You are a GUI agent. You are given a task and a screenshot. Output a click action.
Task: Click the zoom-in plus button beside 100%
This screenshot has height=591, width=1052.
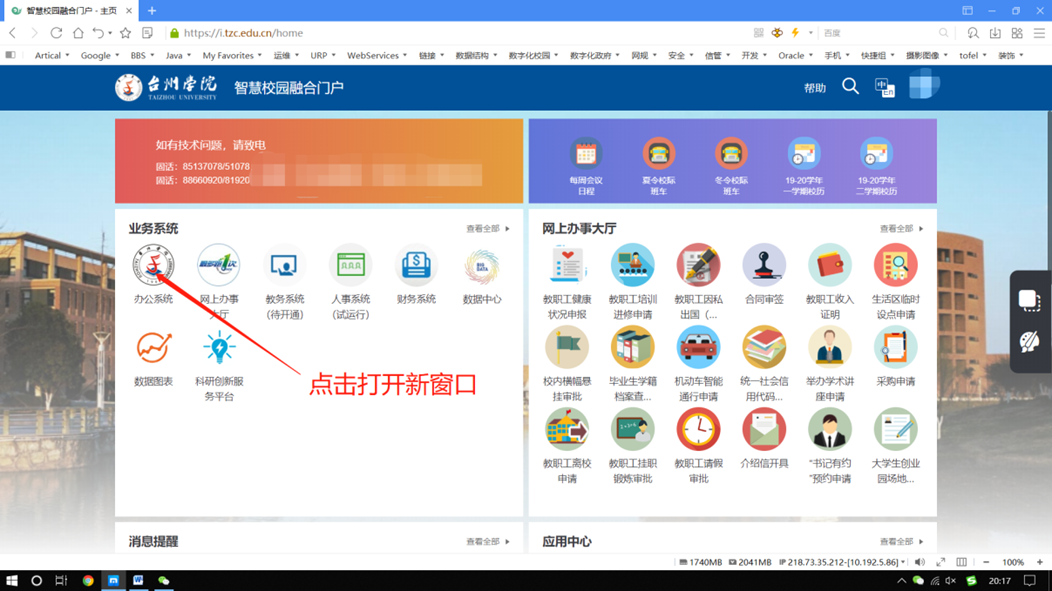(1039, 563)
